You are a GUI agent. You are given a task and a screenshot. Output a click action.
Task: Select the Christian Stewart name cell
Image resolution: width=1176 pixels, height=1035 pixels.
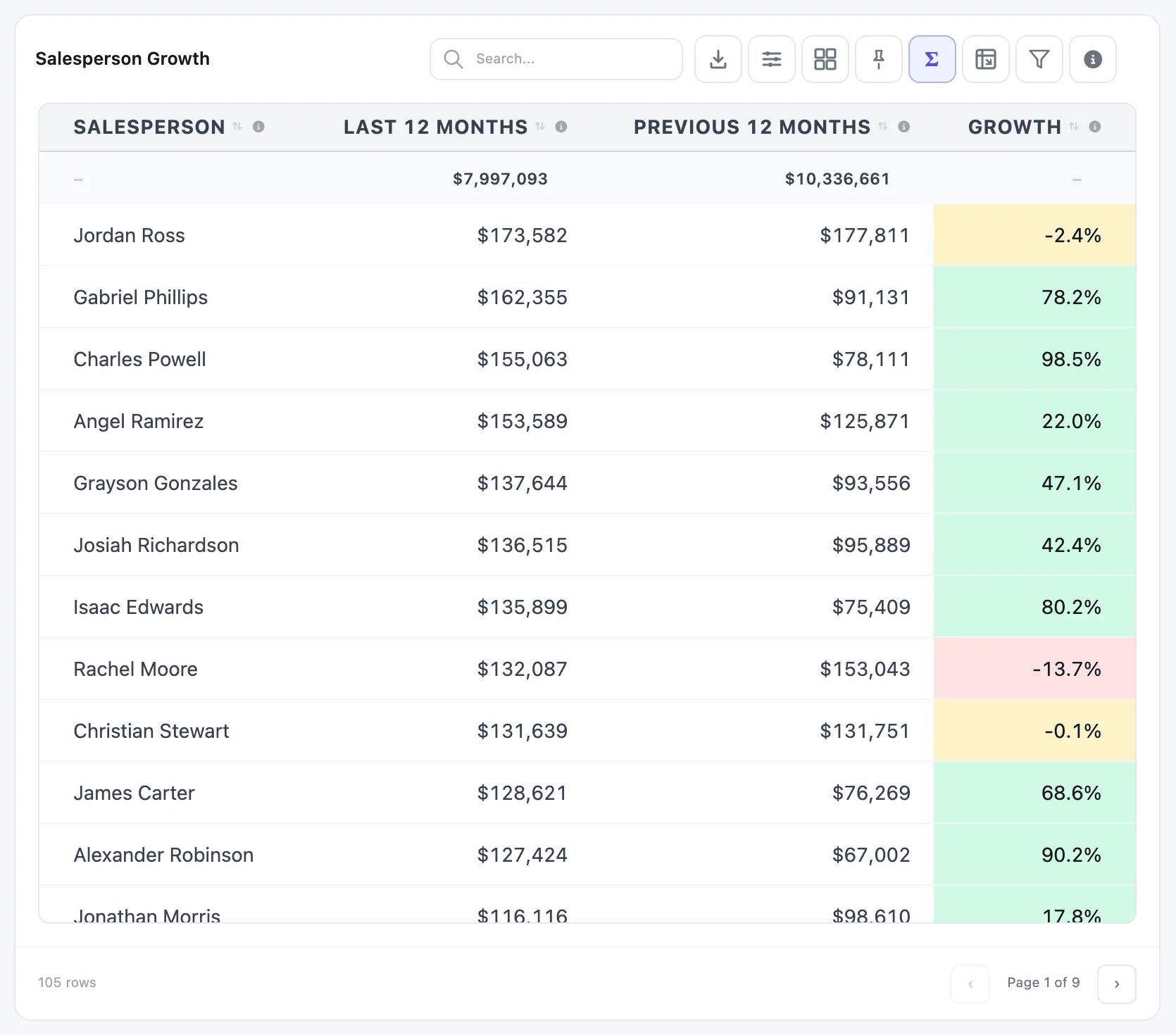(x=151, y=731)
